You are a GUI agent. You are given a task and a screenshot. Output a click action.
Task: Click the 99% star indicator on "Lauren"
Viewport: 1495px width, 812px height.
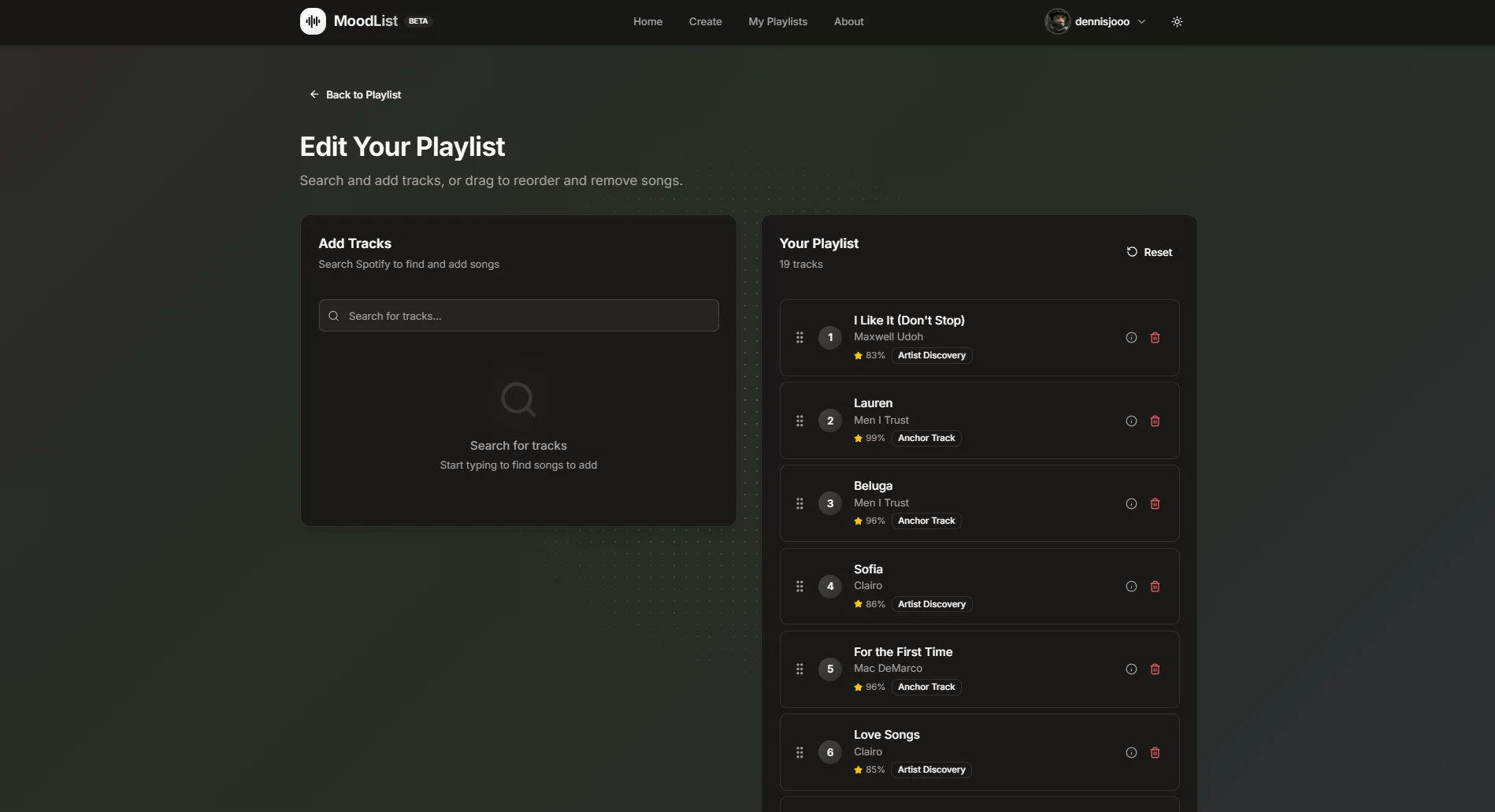pos(869,438)
